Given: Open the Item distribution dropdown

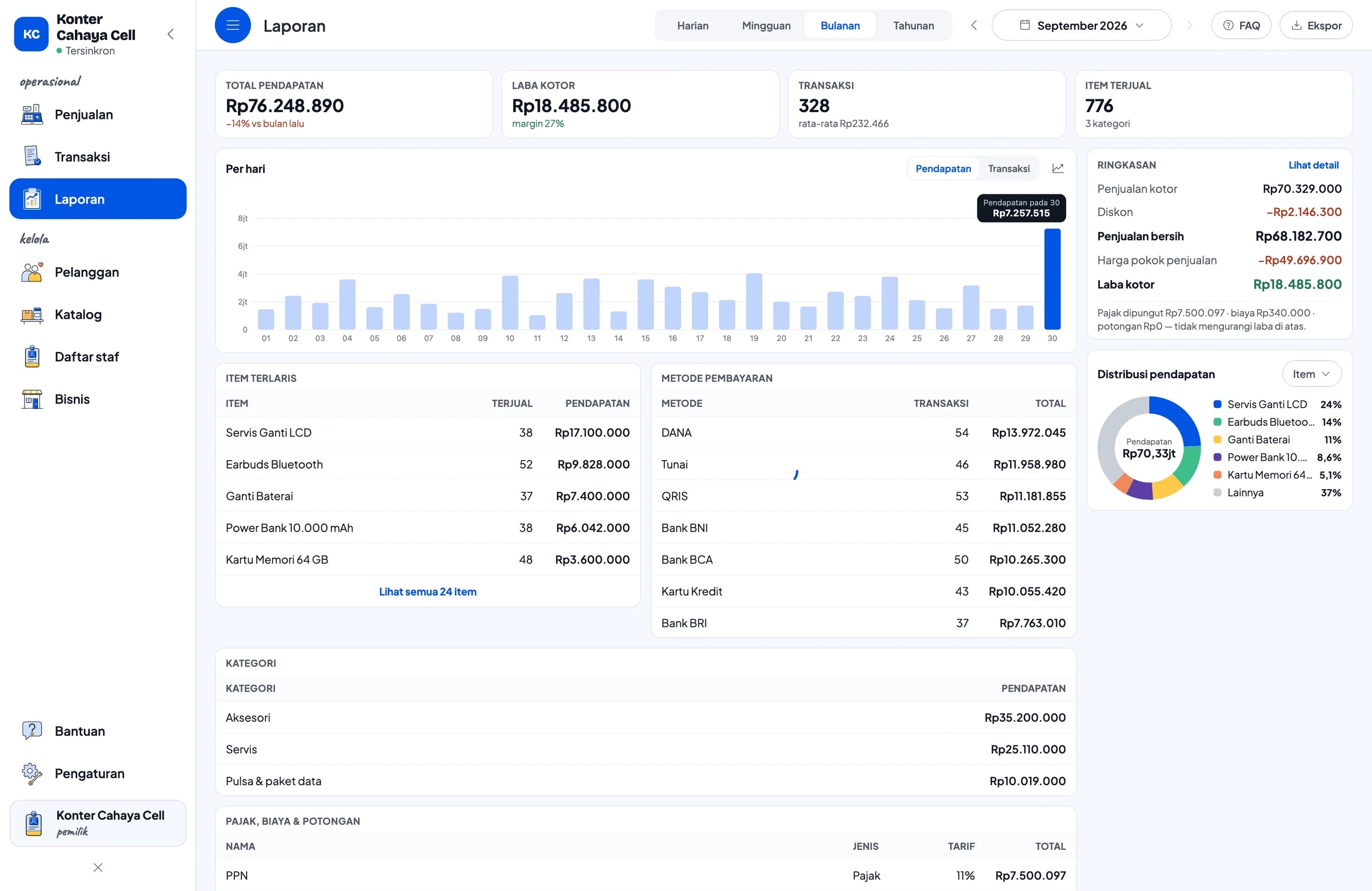Looking at the screenshot, I should click(x=1311, y=374).
